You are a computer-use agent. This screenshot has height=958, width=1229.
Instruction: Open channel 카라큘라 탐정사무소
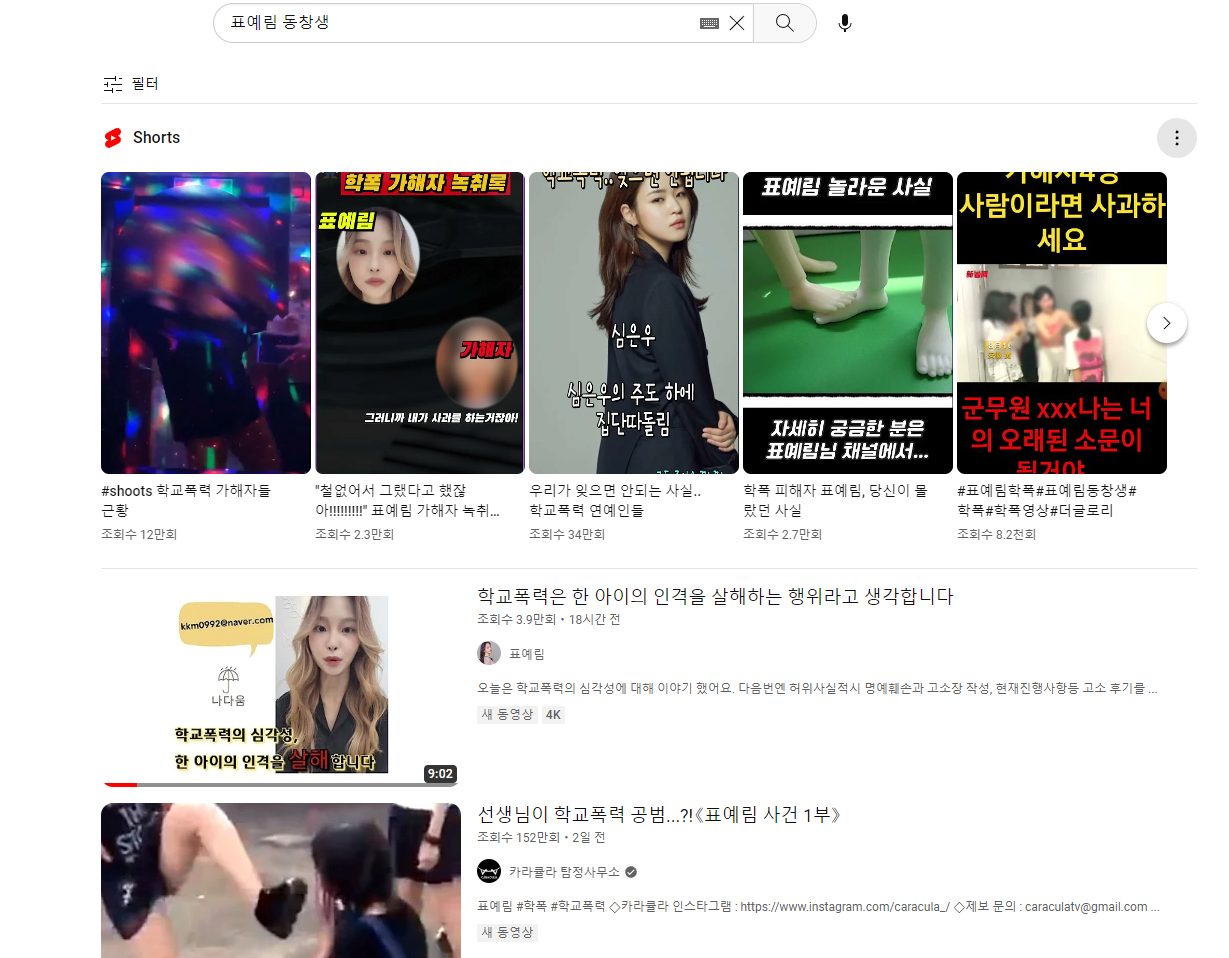tap(564, 871)
